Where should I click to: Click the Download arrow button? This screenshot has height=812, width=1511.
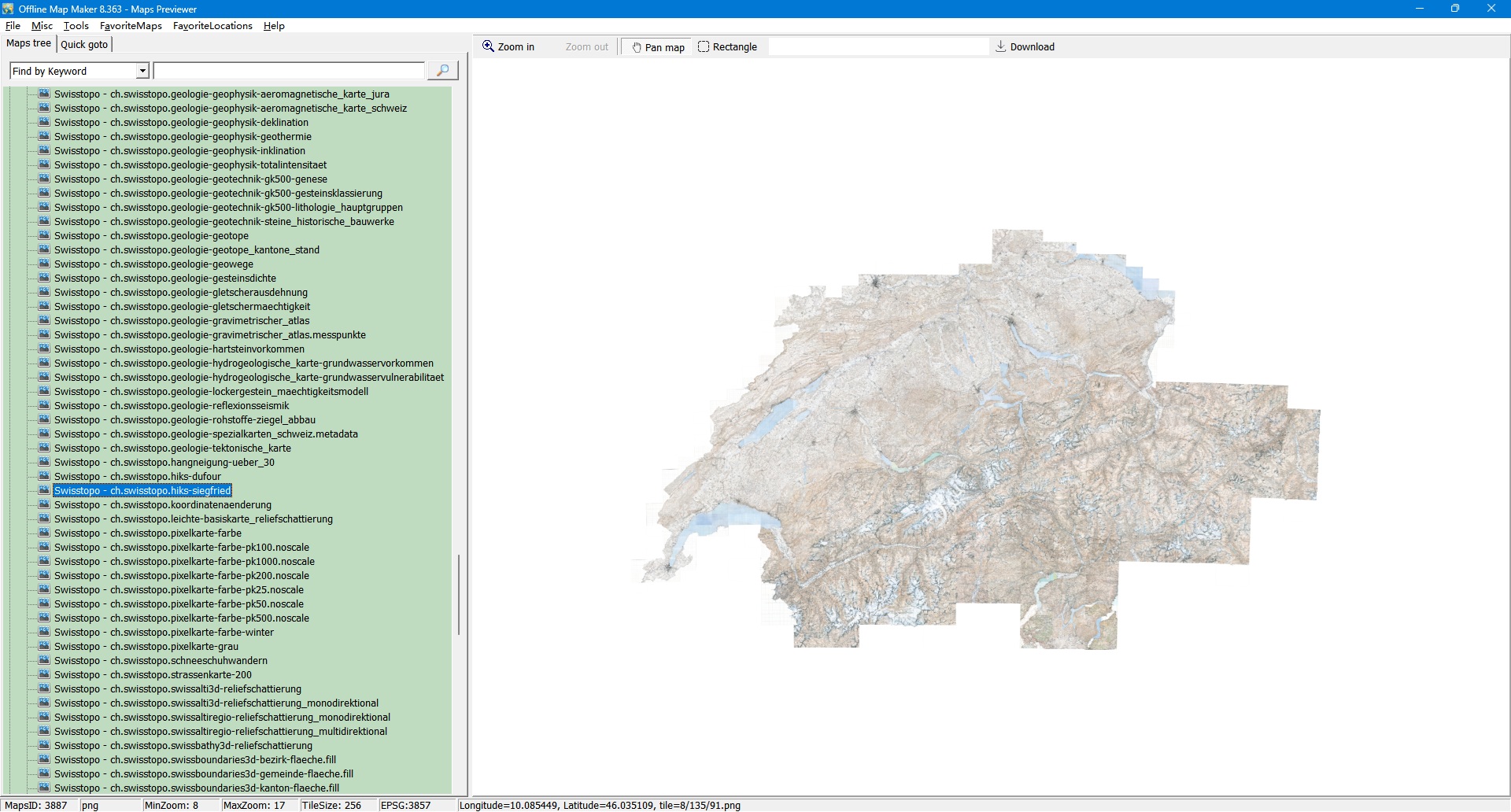click(x=1025, y=47)
